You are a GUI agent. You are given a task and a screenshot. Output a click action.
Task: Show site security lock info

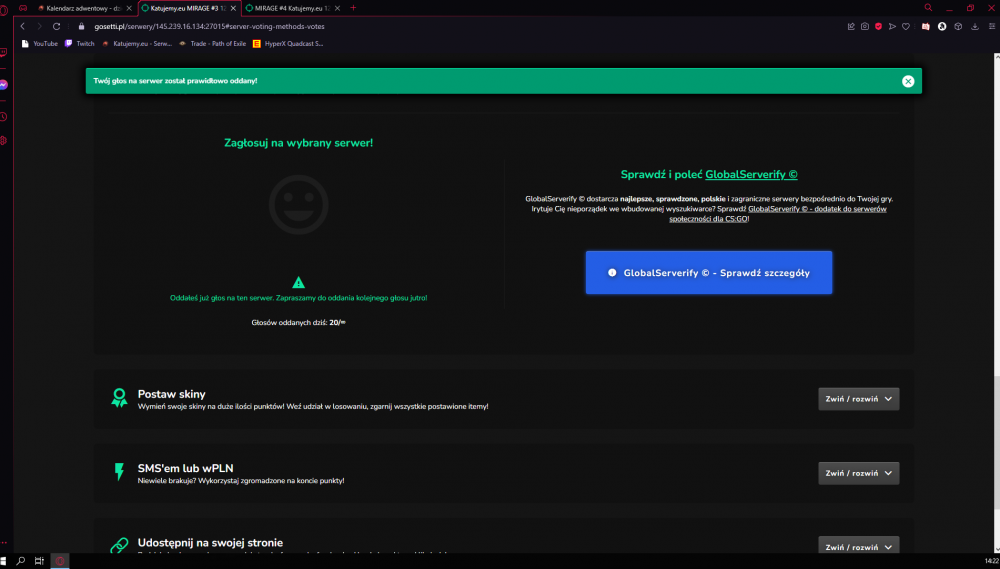[x=81, y=26]
